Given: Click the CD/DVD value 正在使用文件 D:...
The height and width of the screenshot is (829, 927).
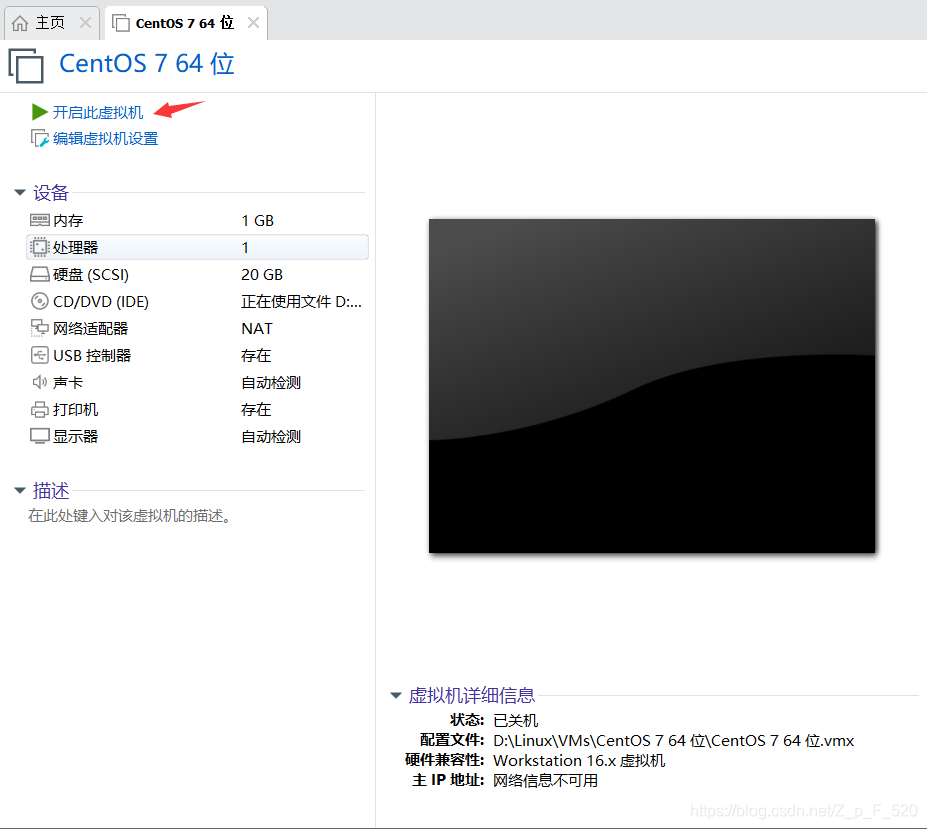Looking at the screenshot, I should tap(301, 302).
